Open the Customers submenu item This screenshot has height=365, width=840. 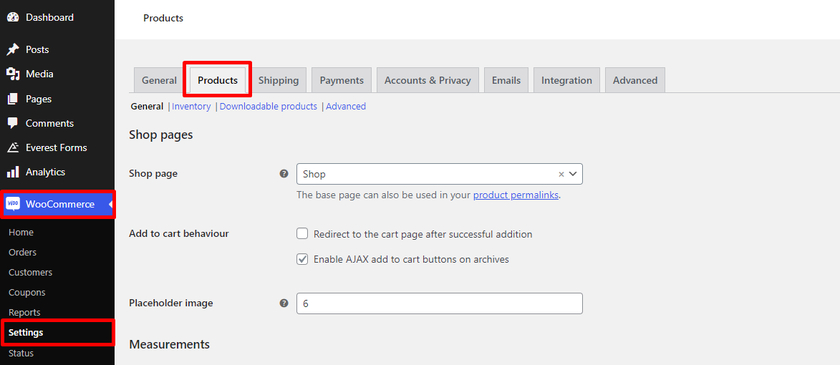(31, 272)
